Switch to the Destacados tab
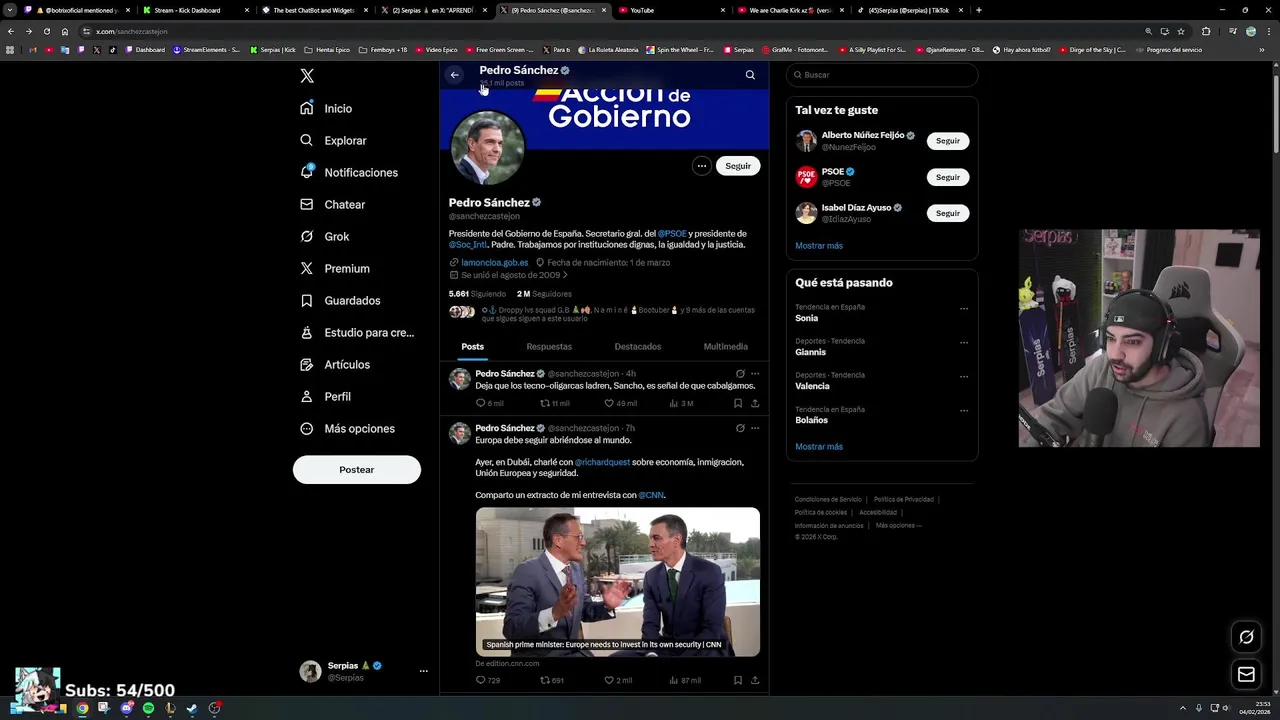Viewport: 1280px width, 720px height. click(x=638, y=347)
